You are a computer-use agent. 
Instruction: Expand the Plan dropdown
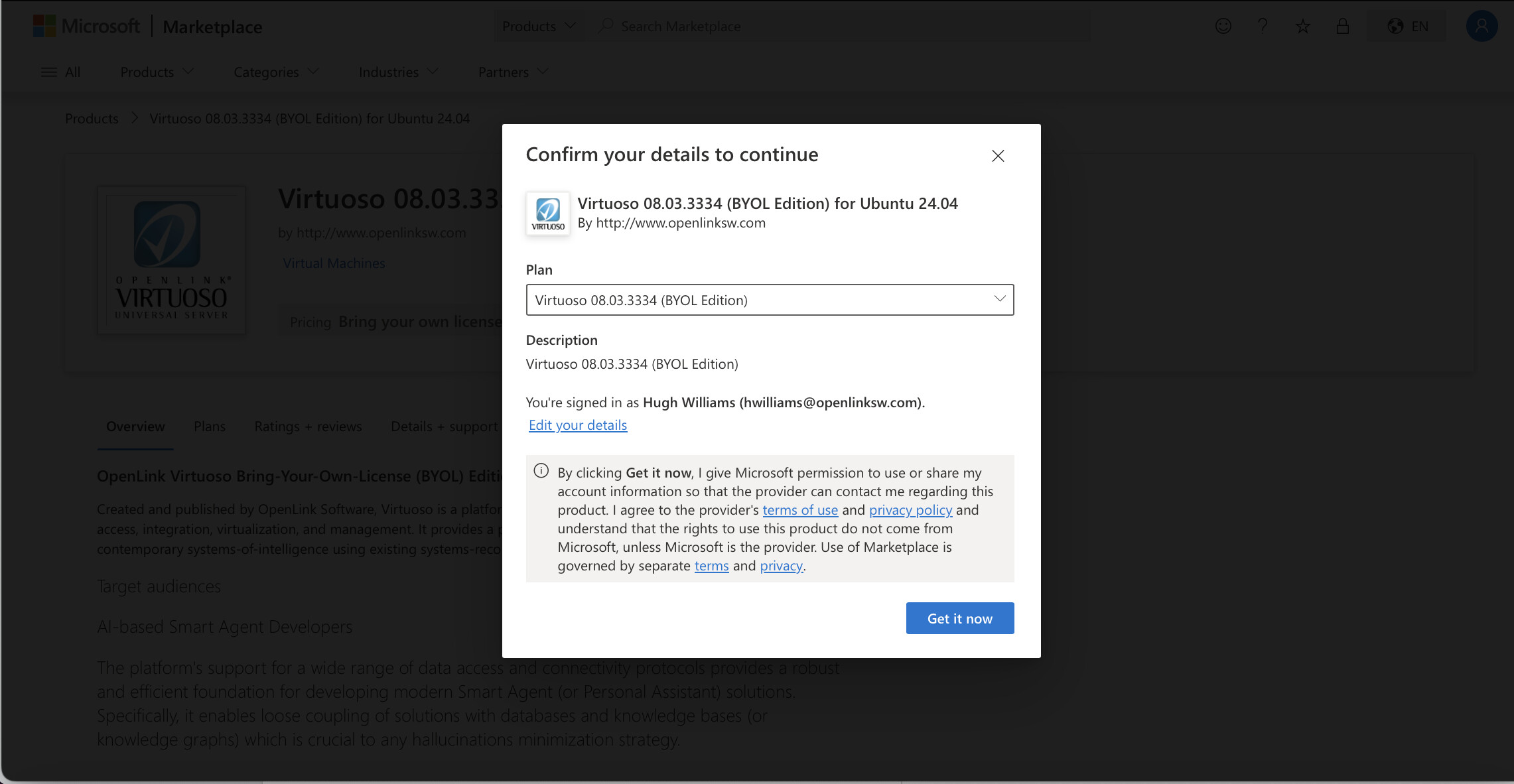click(x=770, y=300)
